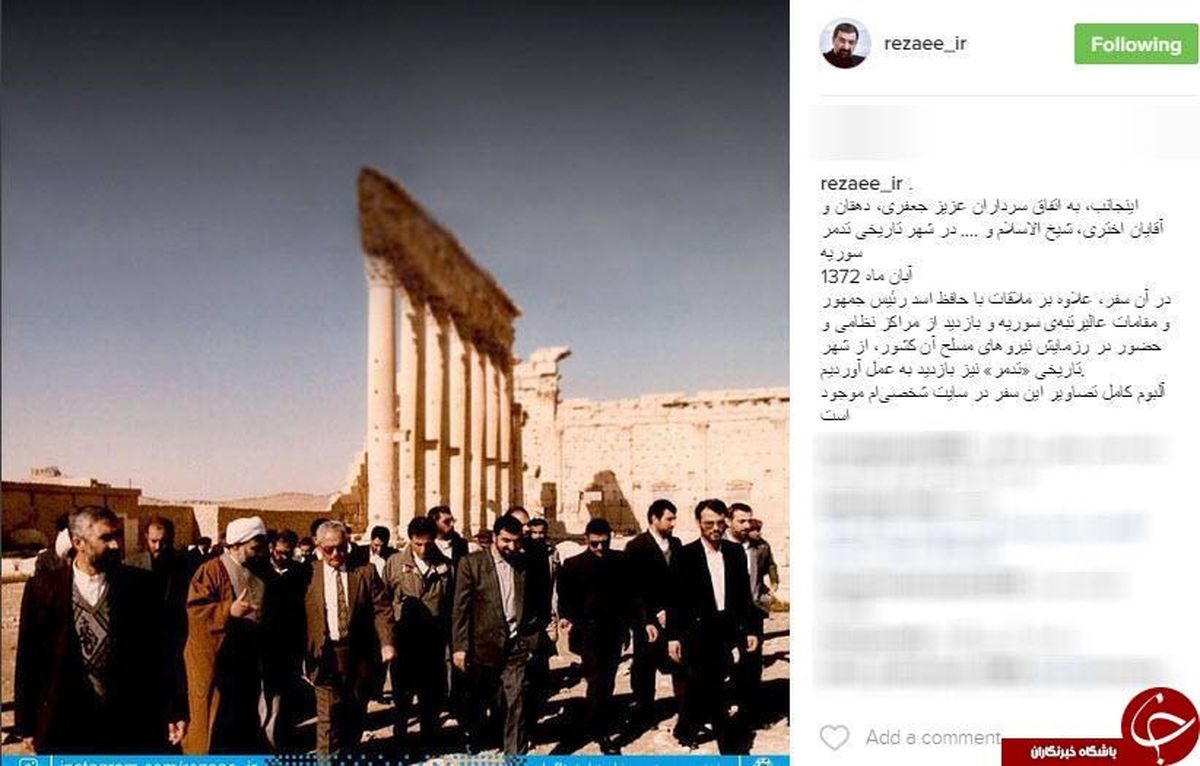Focus the Add a comment field
The width and height of the screenshot is (1200, 766).
[x=932, y=738]
